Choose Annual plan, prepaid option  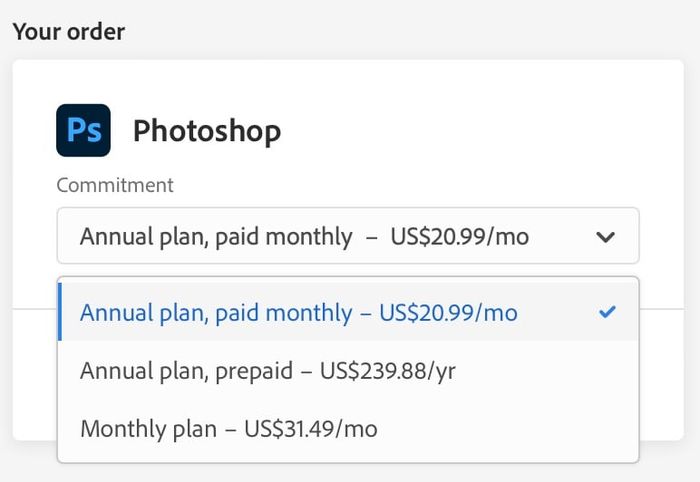pos(348,370)
